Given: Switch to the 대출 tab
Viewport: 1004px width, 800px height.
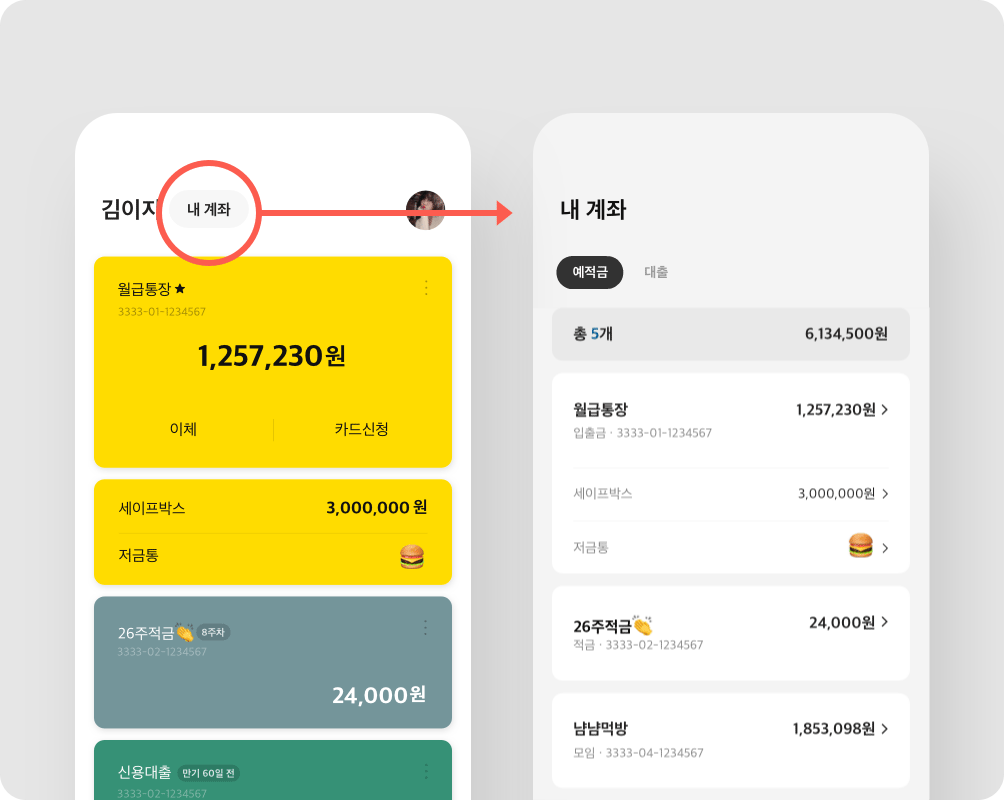Looking at the screenshot, I should tap(656, 272).
